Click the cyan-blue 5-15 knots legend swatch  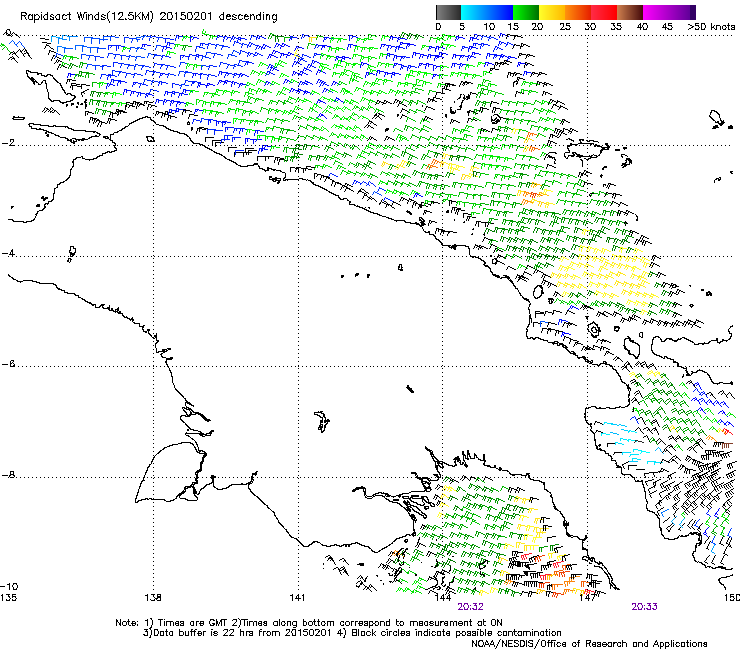pos(487,12)
